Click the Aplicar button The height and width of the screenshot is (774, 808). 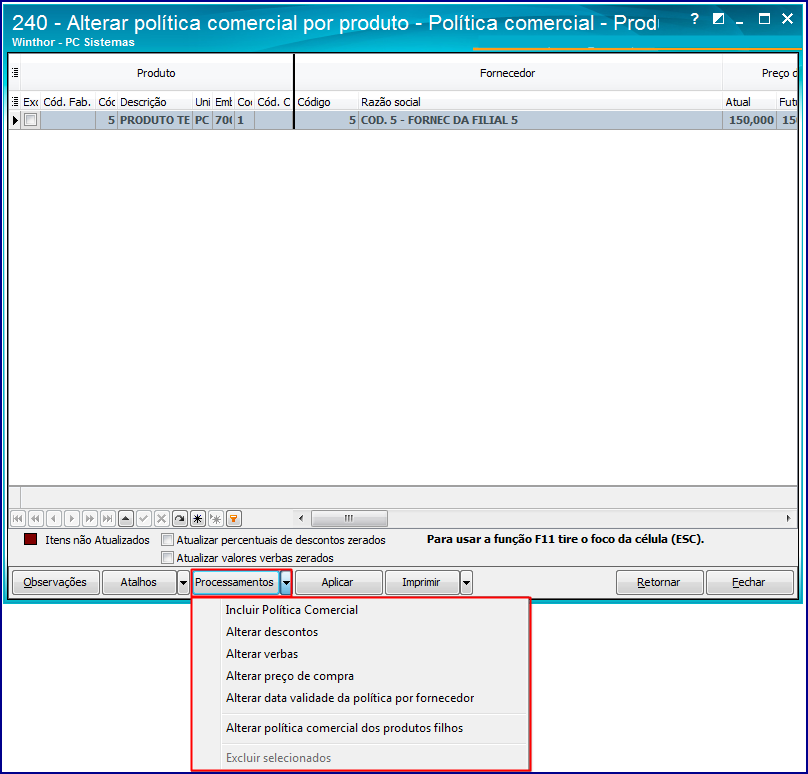[x=338, y=582]
